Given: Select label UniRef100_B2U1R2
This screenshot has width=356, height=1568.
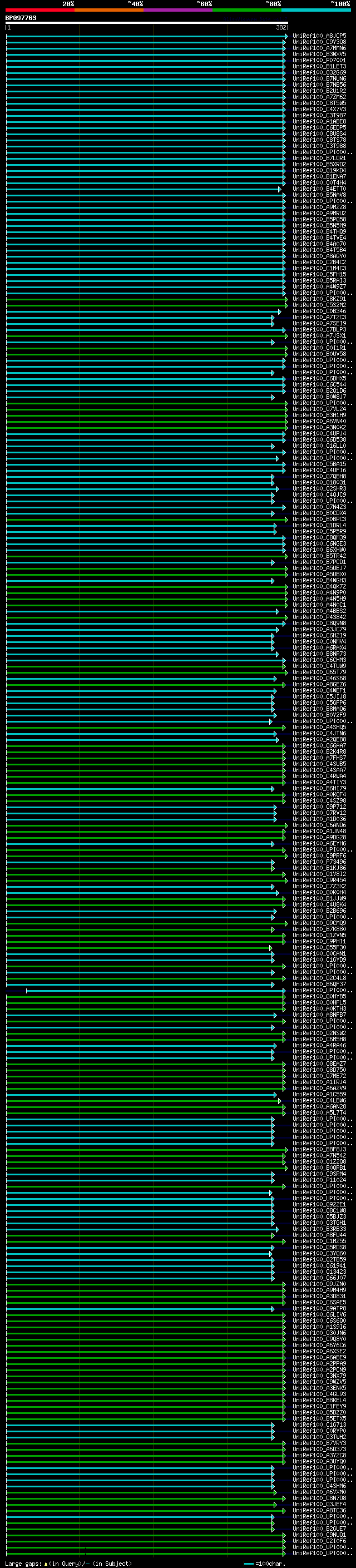Looking at the screenshot, I should point(319,91).
